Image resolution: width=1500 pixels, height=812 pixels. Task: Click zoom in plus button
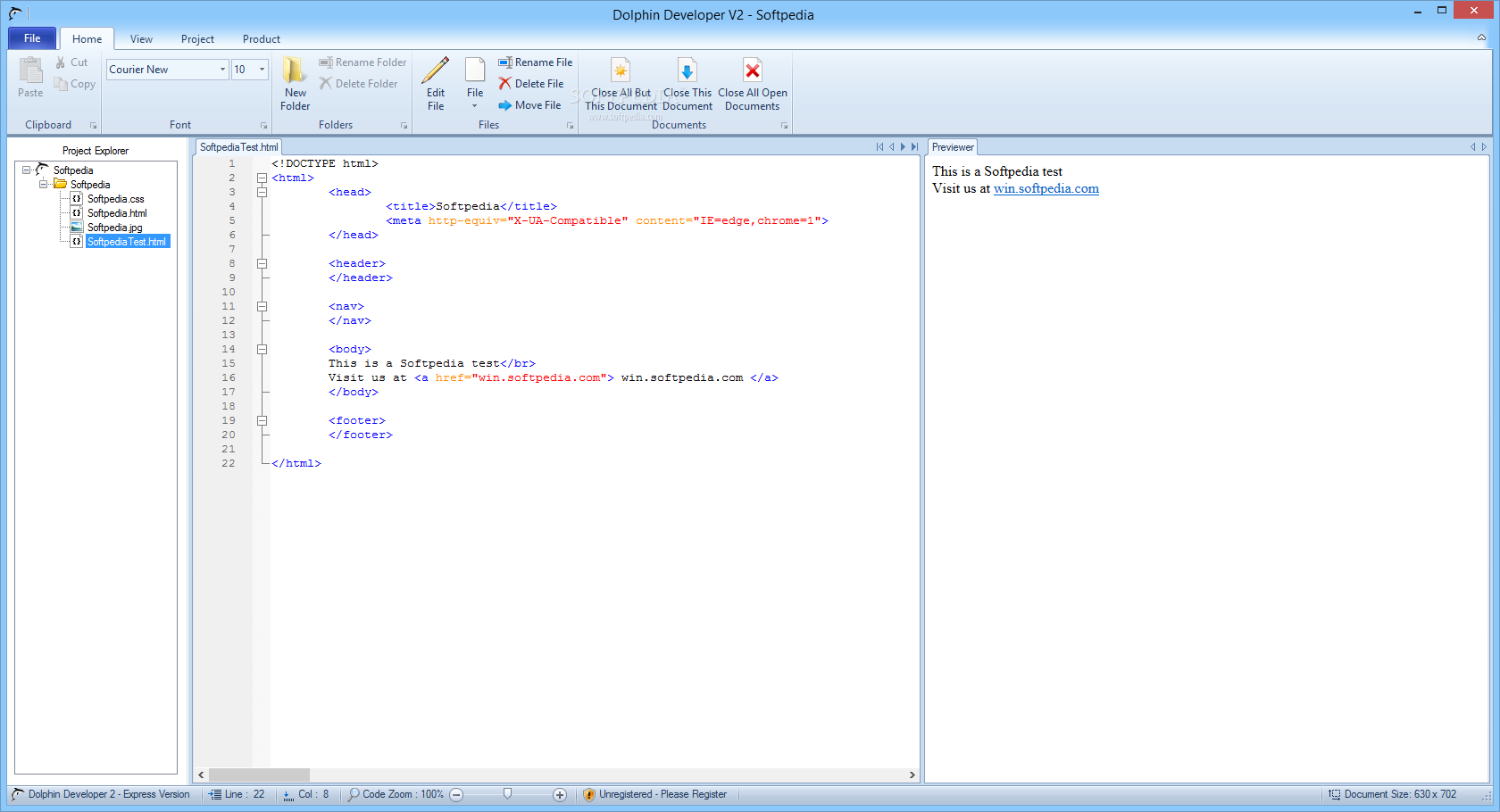(560, 795)
